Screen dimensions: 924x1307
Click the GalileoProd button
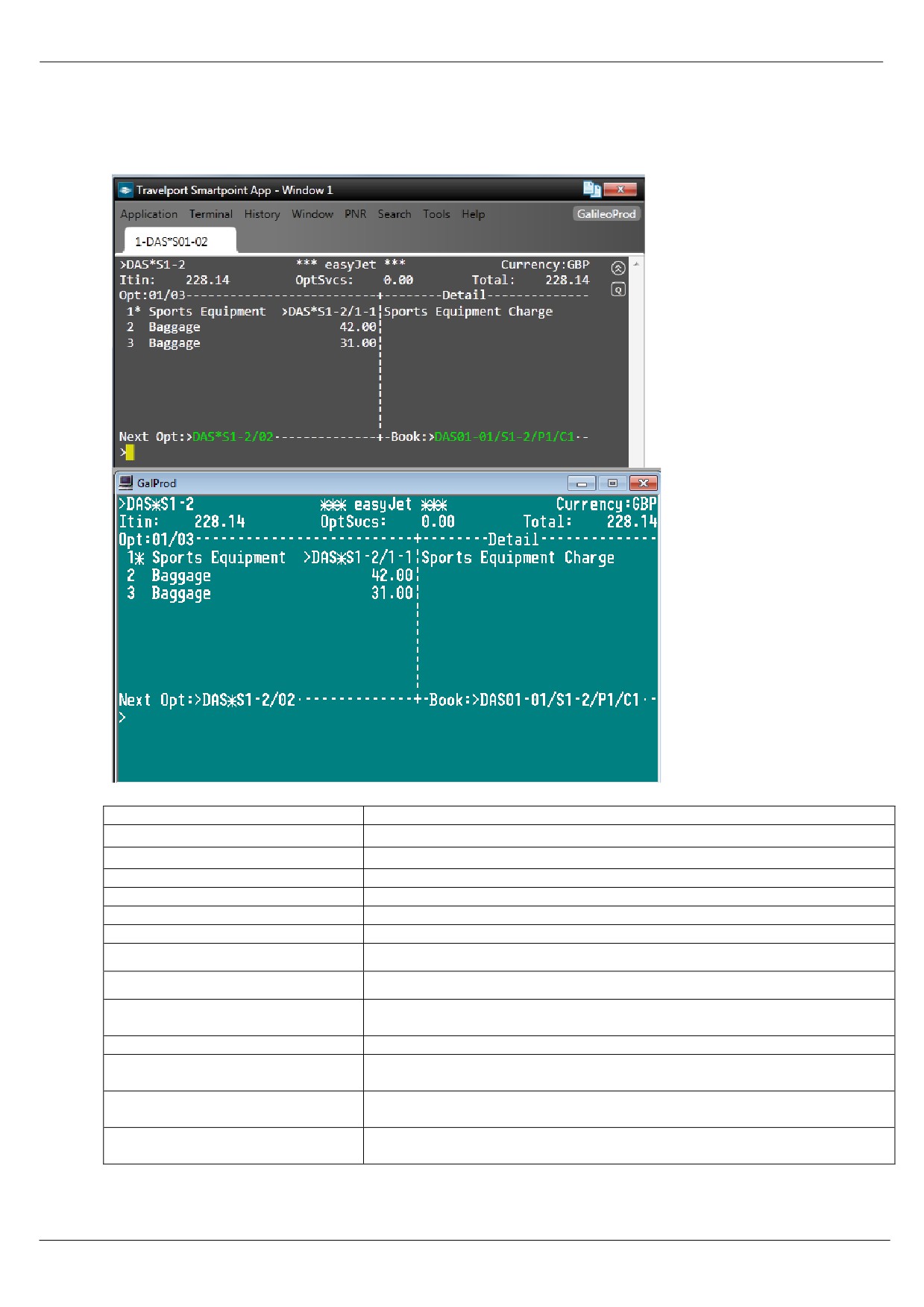(606, 214)
